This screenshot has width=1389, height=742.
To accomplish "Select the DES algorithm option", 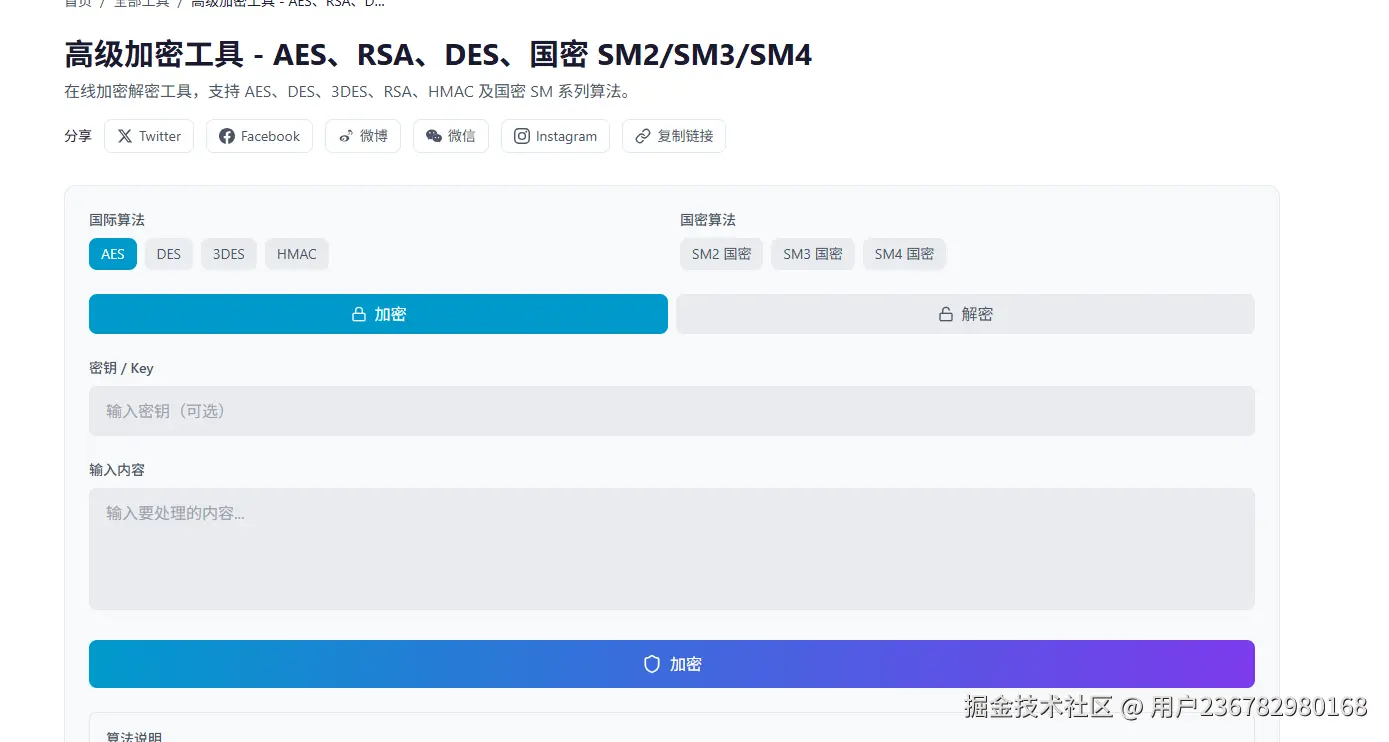I will 169,254.
